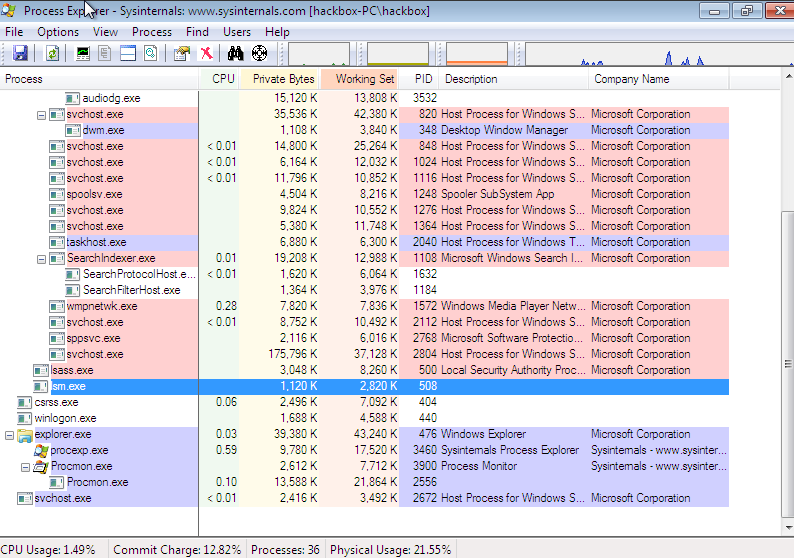Click the Physical Usage status entry

(x=390, y=550)
